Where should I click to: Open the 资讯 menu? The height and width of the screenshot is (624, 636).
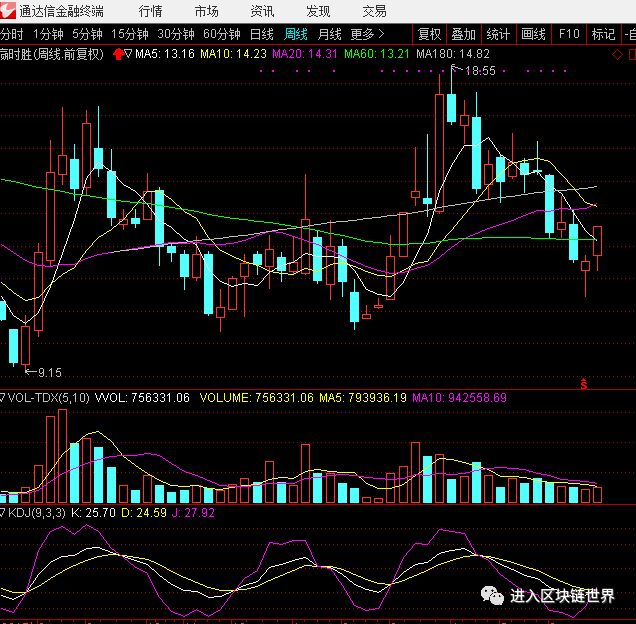coord(262,11)
